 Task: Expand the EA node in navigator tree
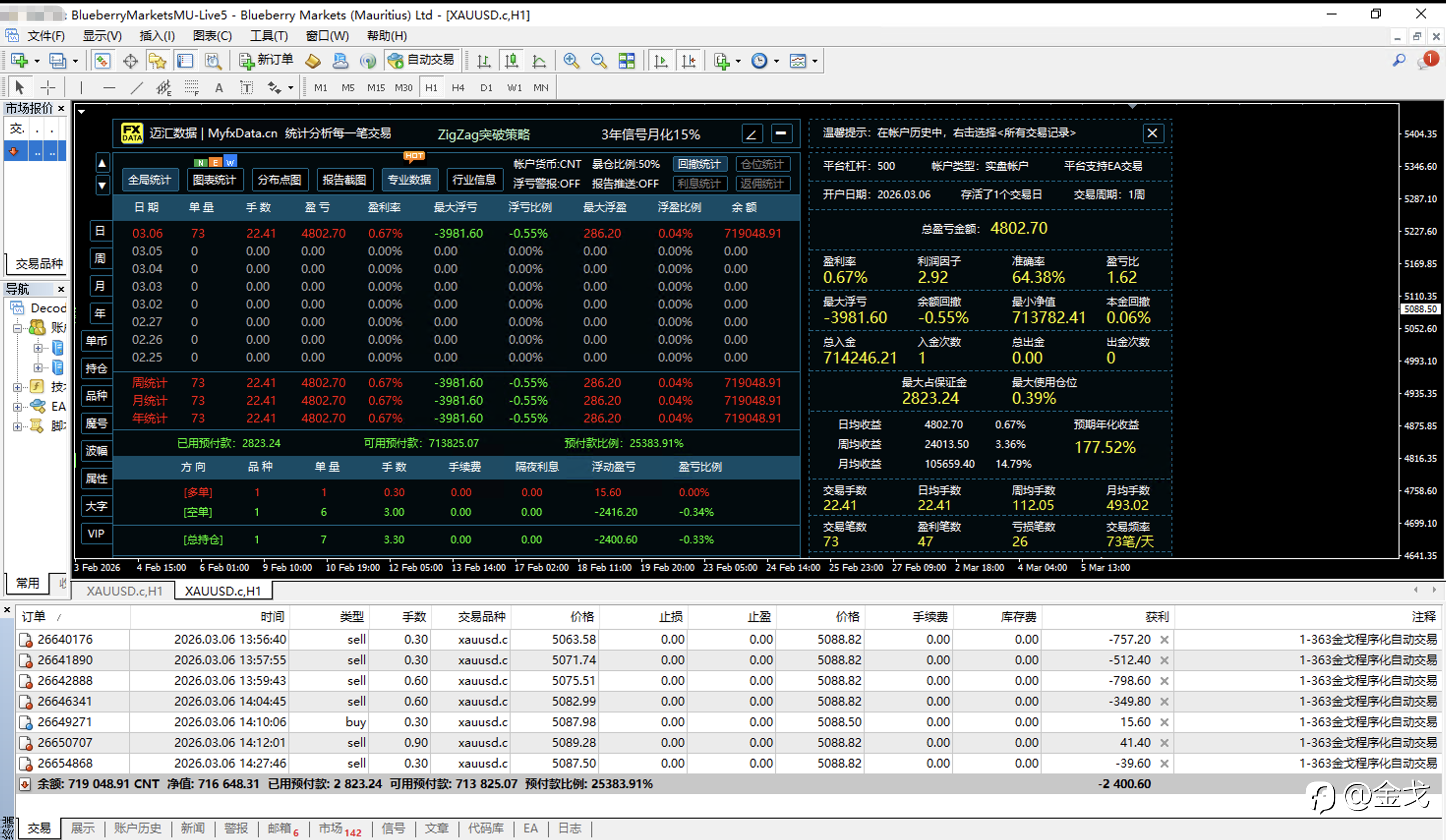(x=17, y=407)
